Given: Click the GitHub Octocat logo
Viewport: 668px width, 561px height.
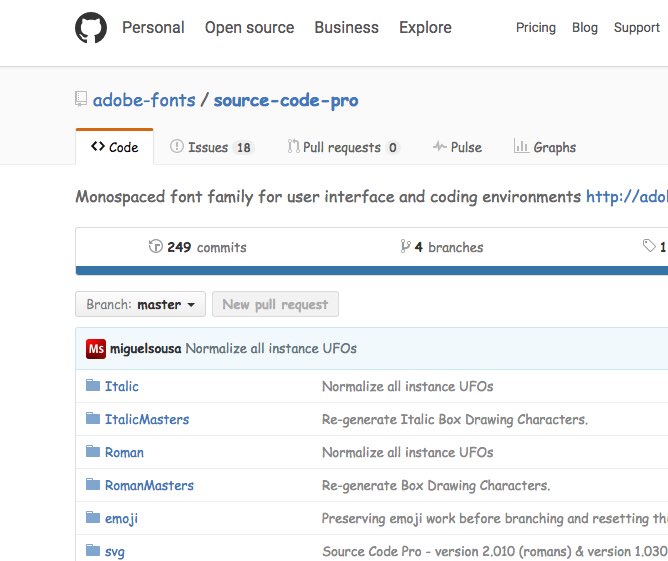Looking at the screenshot, I should 91,28.
